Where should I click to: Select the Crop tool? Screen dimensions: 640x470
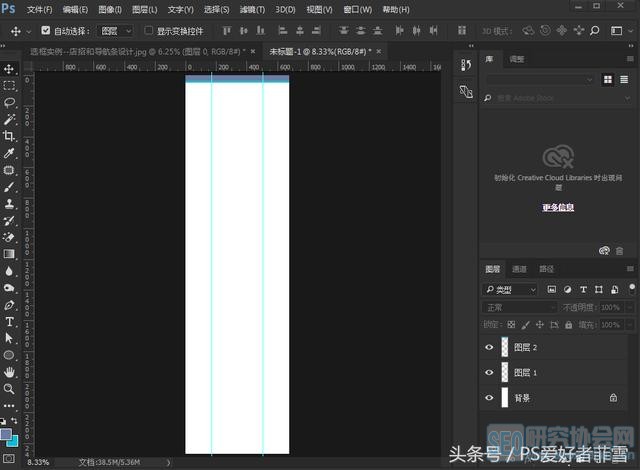pyautogui.click(x=9, y=136)
